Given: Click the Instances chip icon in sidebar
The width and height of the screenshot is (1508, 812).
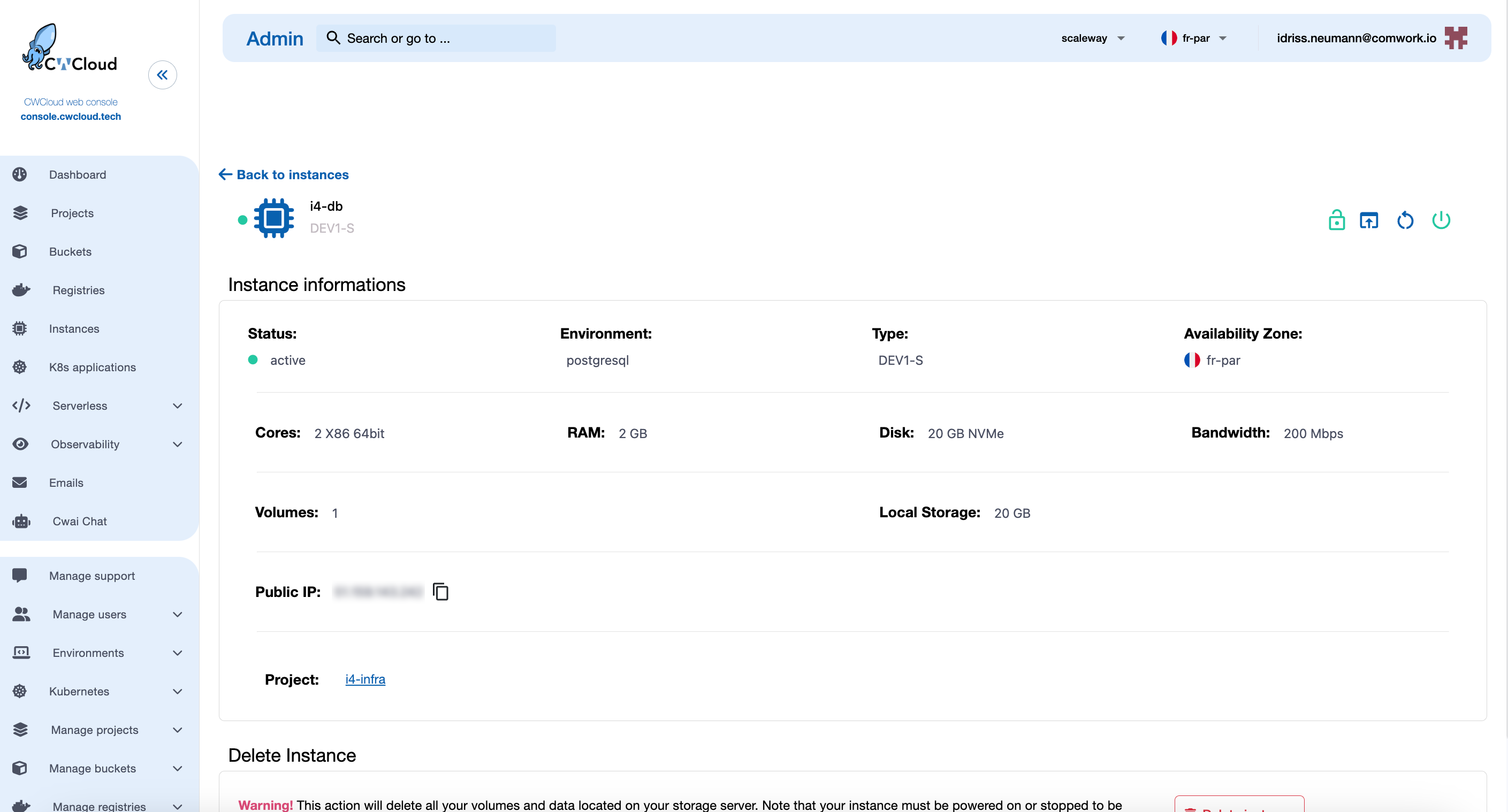Looking at the screenshot, I should [x=20, y=329].
